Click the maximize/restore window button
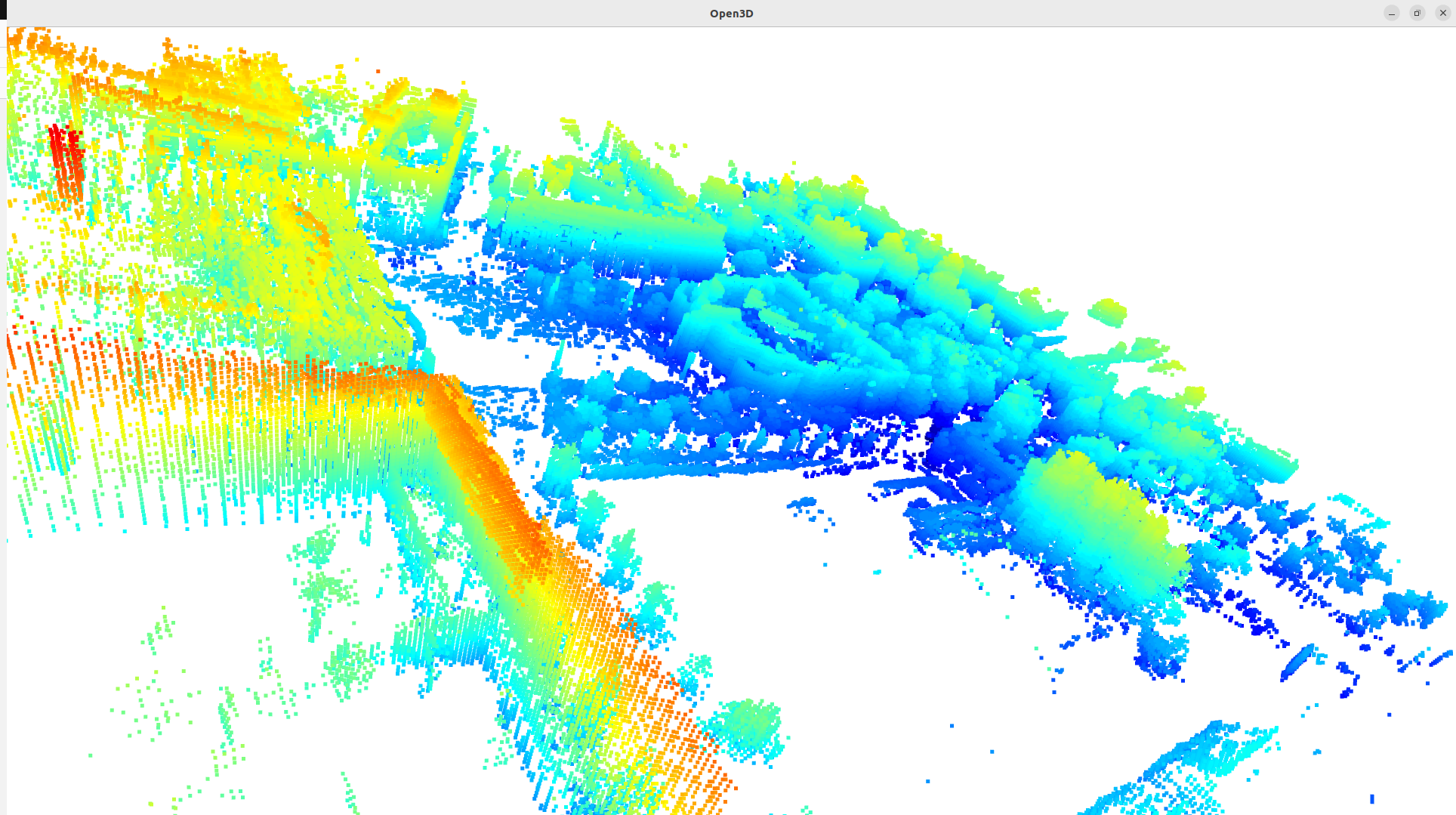This screenshot has width=1456, height=815. [1417, 13]
